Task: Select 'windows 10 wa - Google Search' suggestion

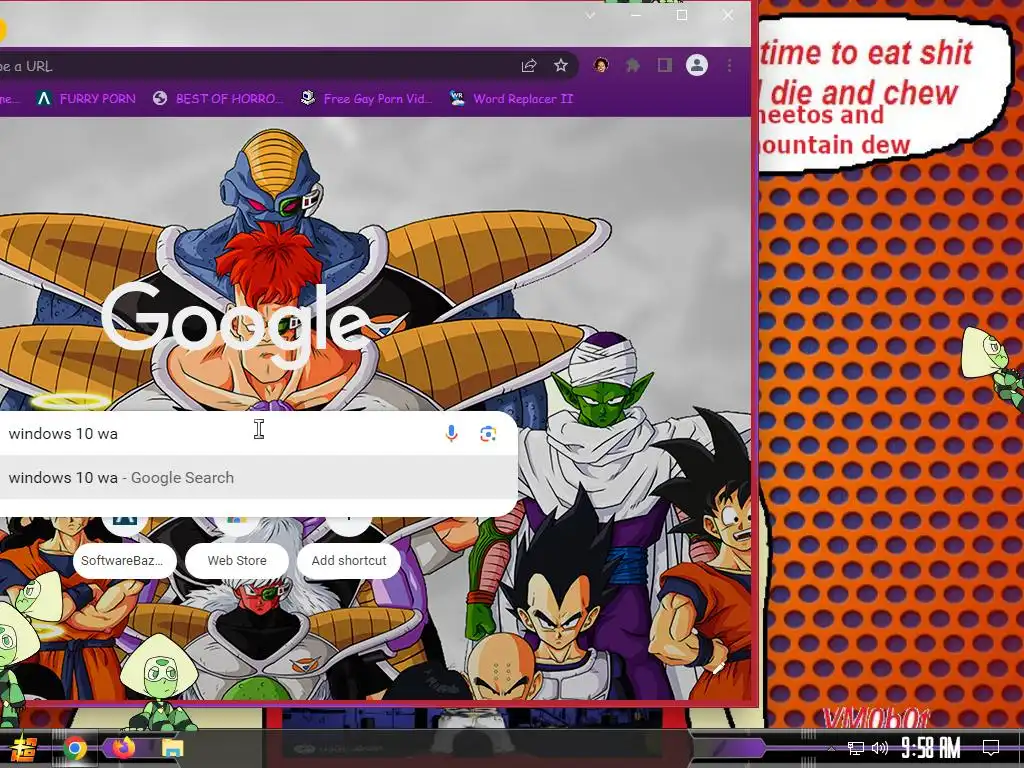Action: [x=259, y=478]
